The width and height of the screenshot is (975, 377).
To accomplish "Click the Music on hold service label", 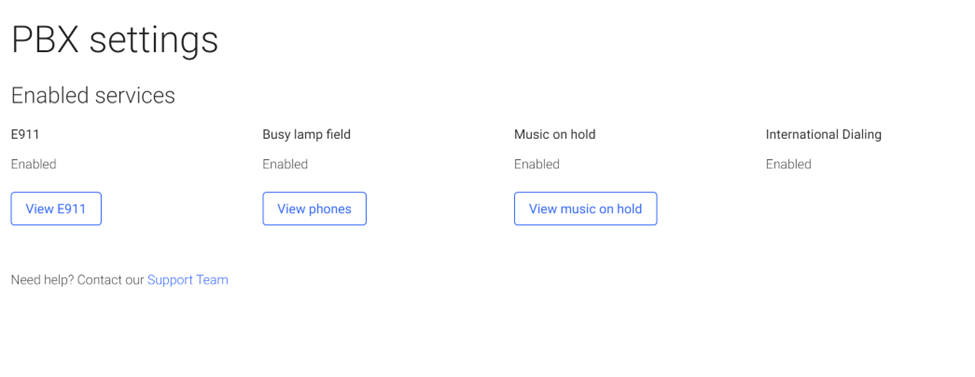I will (555, 134).
